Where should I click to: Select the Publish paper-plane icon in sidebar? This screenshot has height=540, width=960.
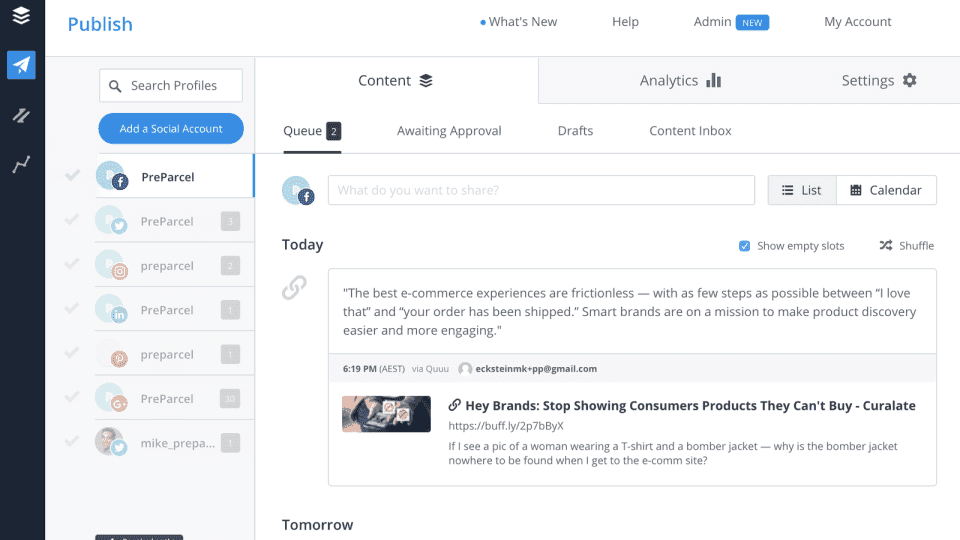pyautogui.click(x=21, y=65)
